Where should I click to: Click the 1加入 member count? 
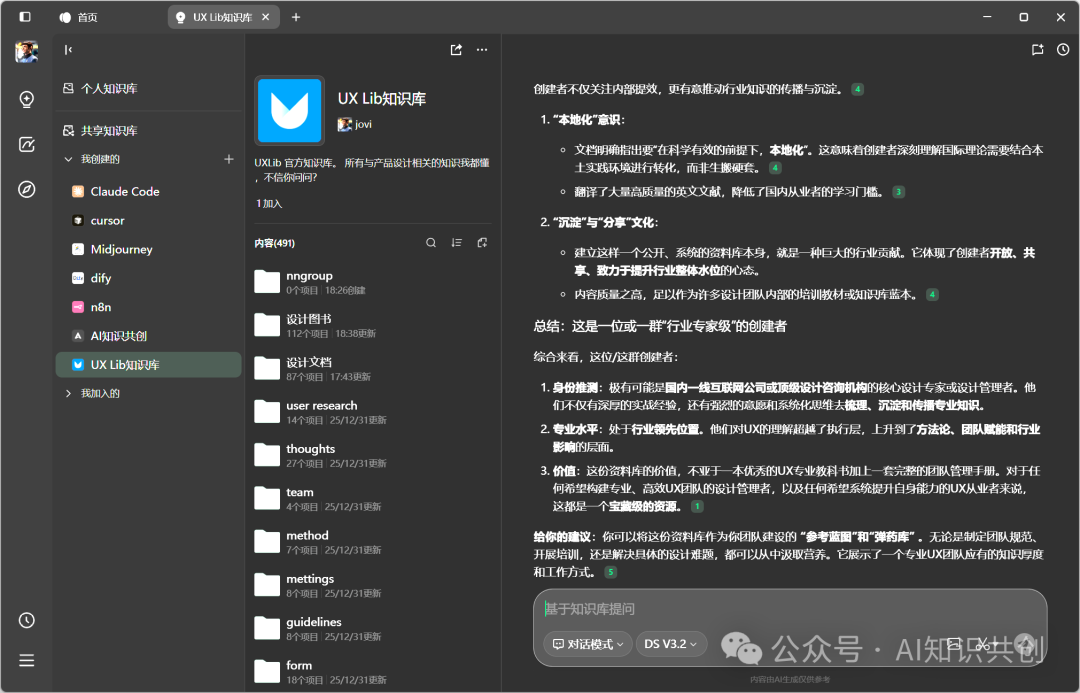click(269, 204)
